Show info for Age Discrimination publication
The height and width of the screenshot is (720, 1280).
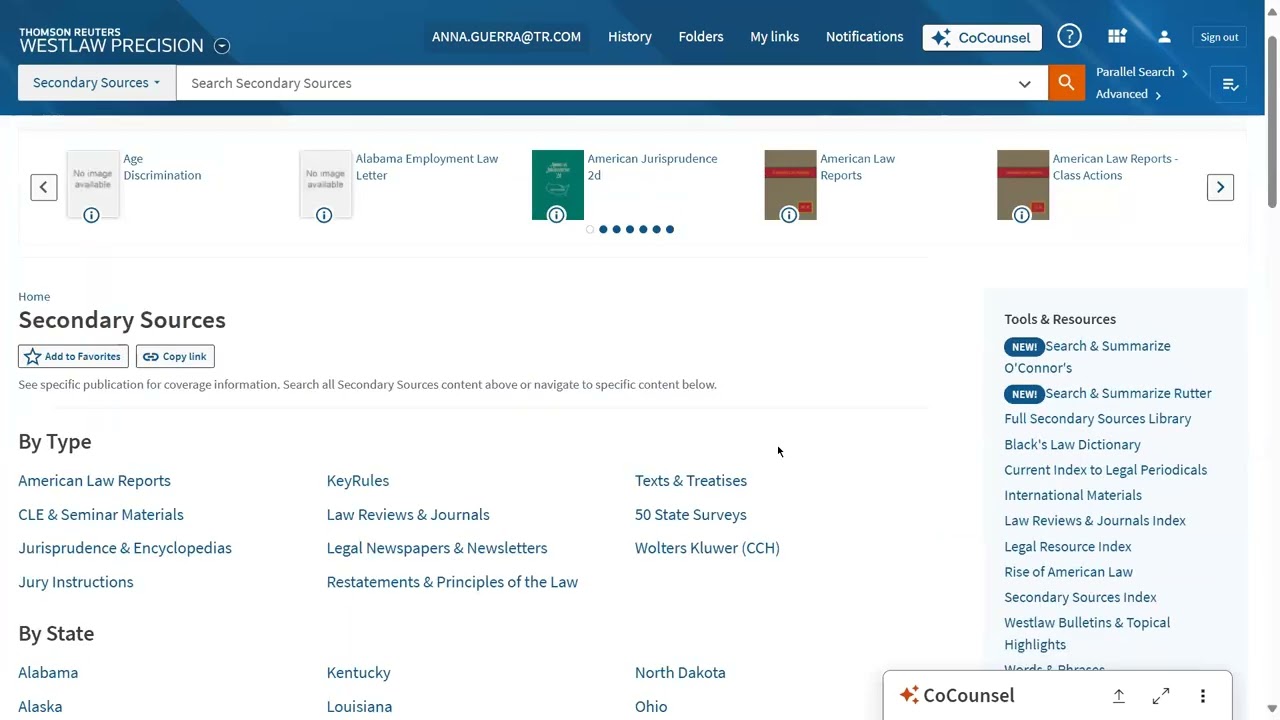(x=91, y=215)
